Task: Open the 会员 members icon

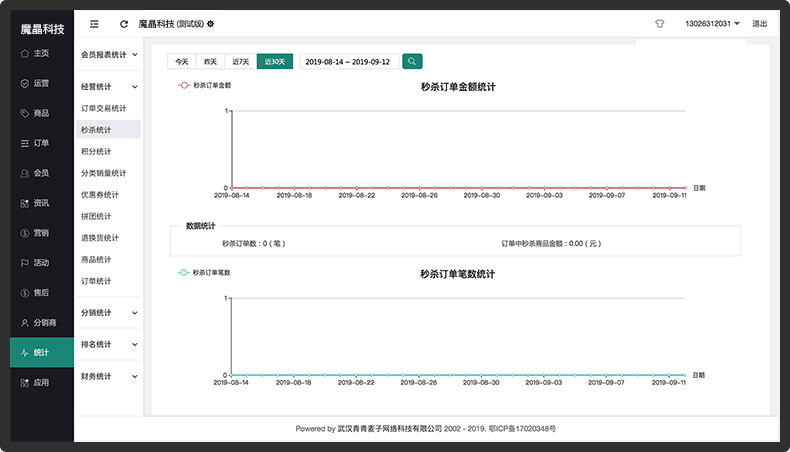Action: 25,173
